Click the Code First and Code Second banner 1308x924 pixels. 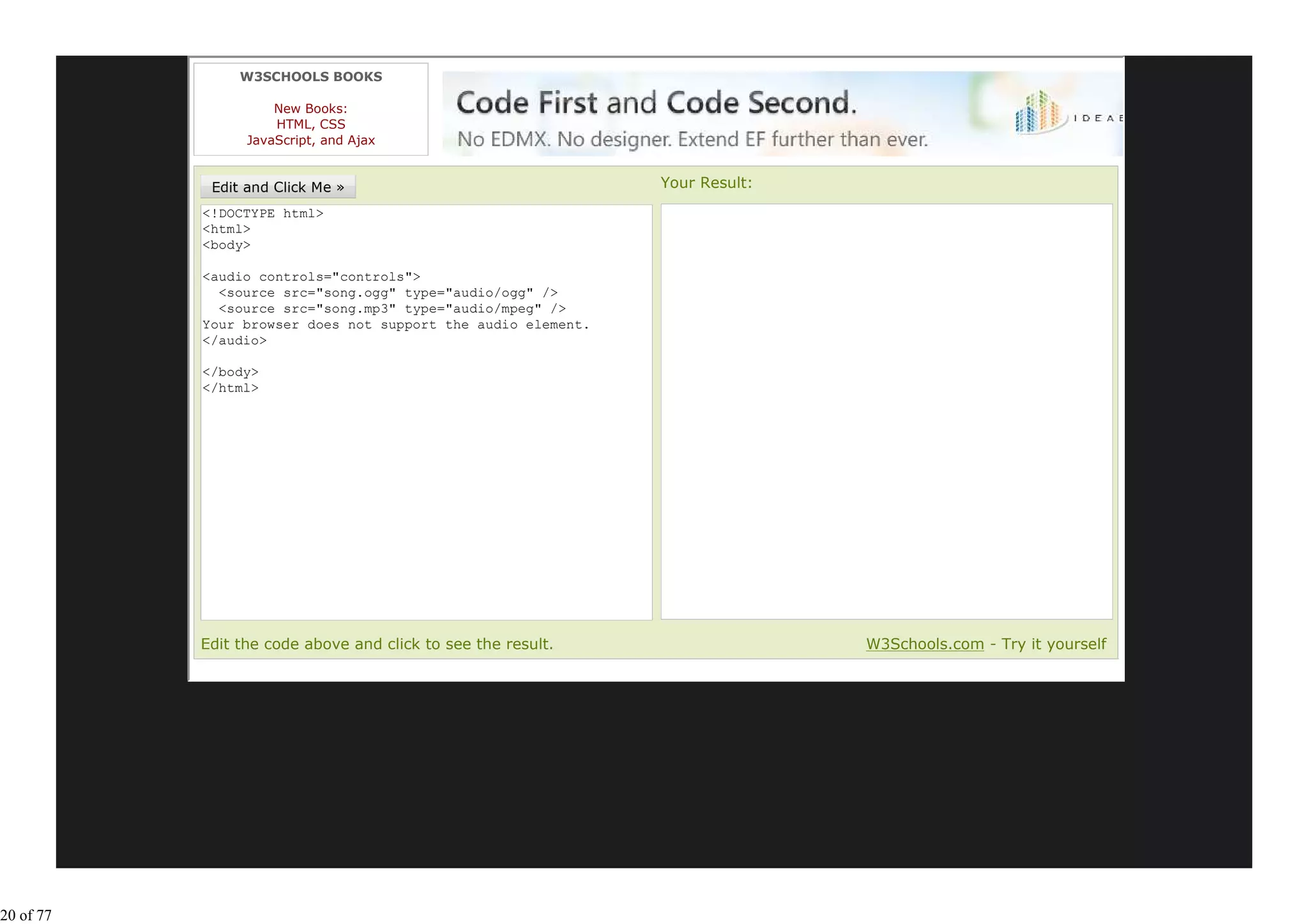pos(656,103)
